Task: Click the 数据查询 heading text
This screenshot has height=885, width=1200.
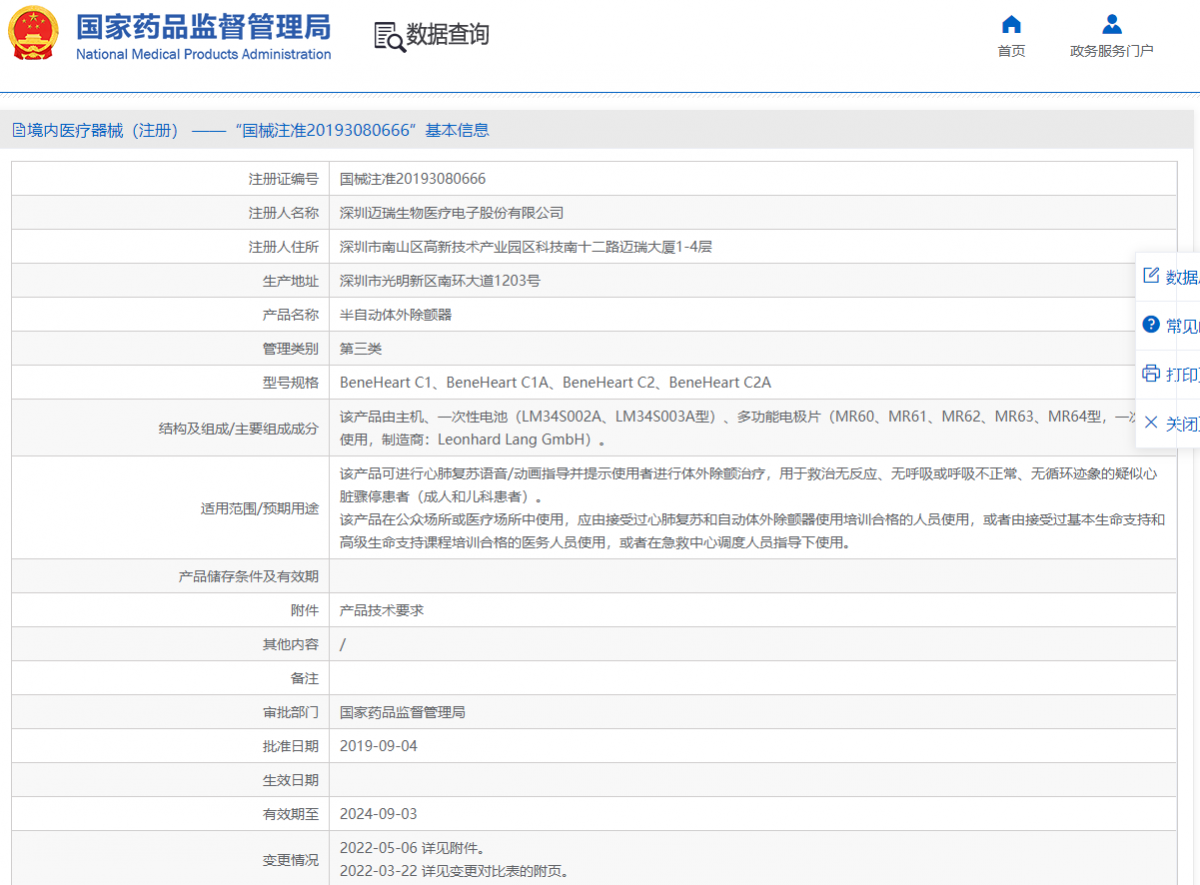Action: click(x=448, y=35)
